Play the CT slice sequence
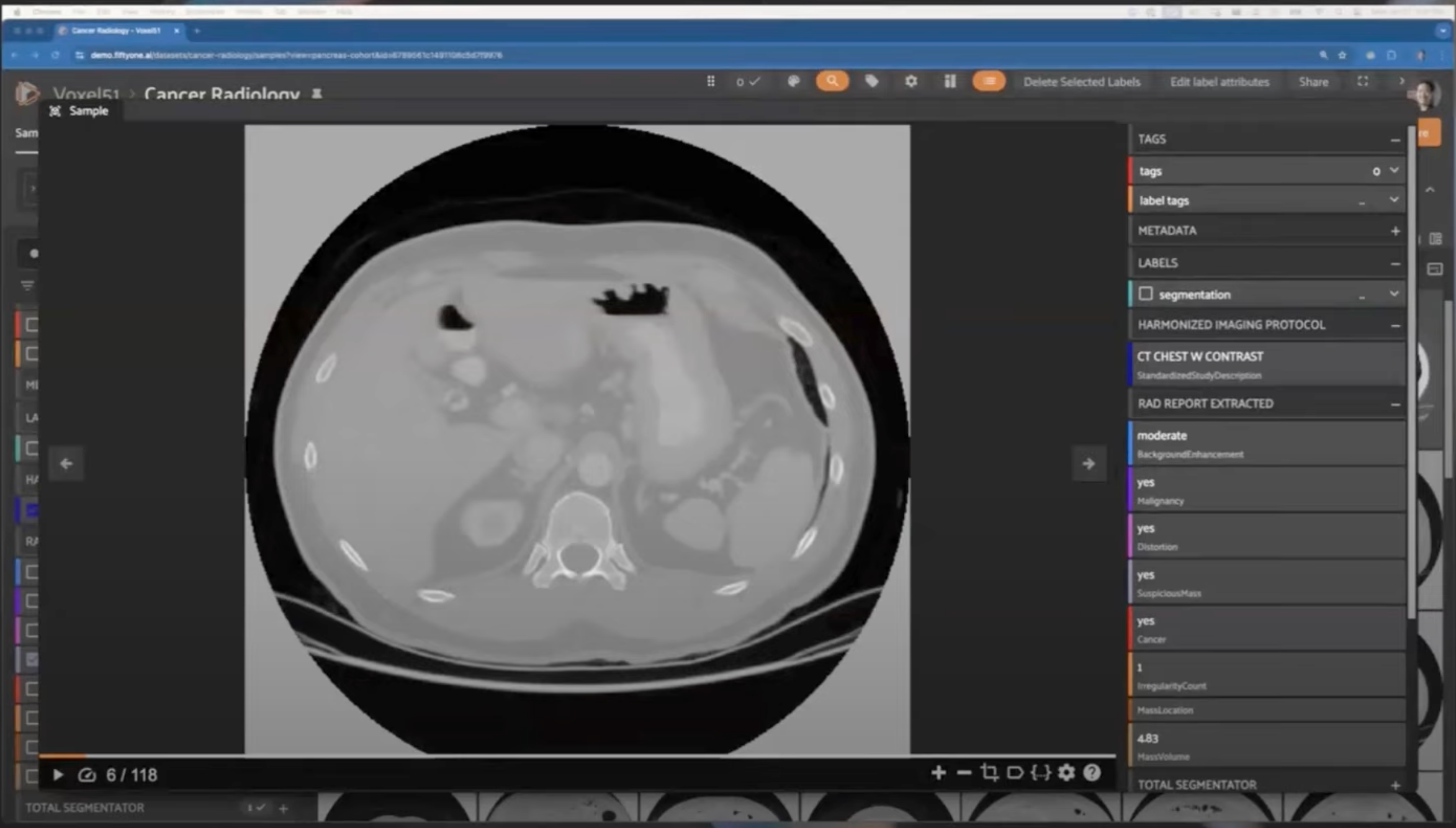Image resolution: width=1456 pixels, height=828 pixels. click(x=58, y=775)
